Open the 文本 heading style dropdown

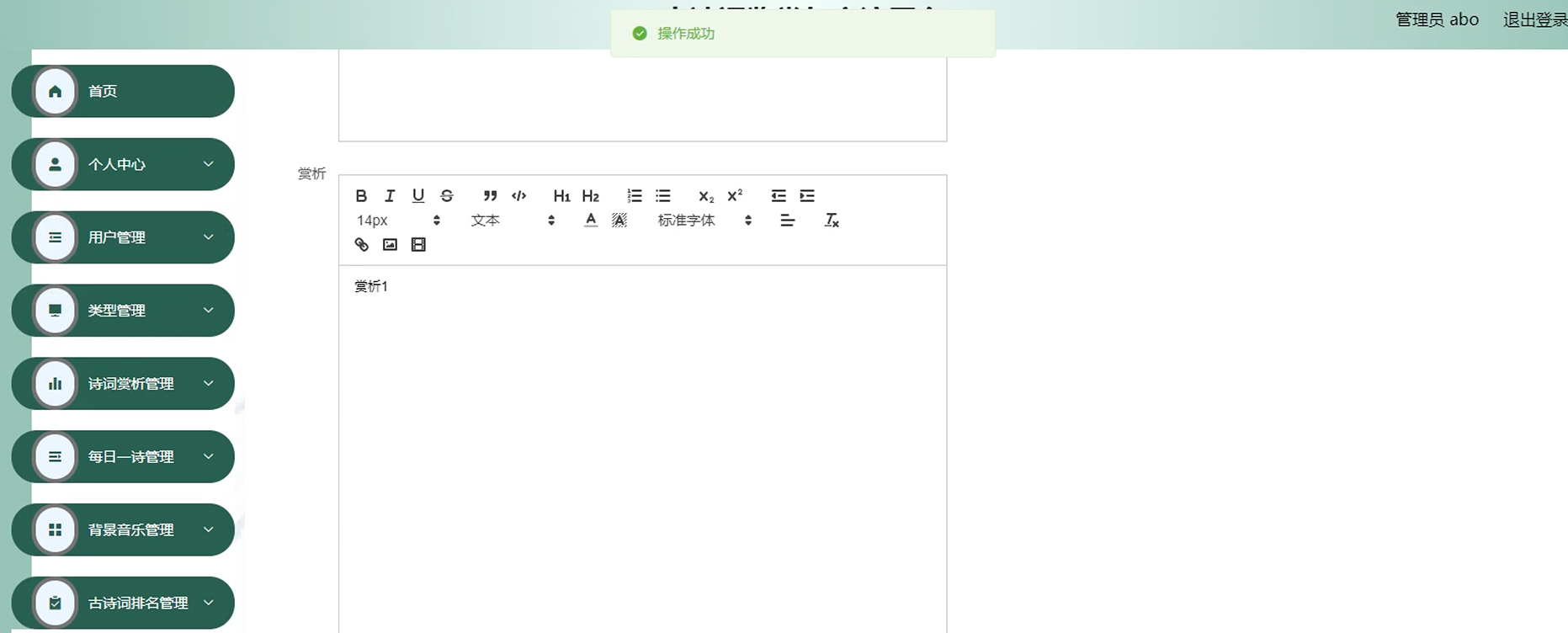[513, 221]
